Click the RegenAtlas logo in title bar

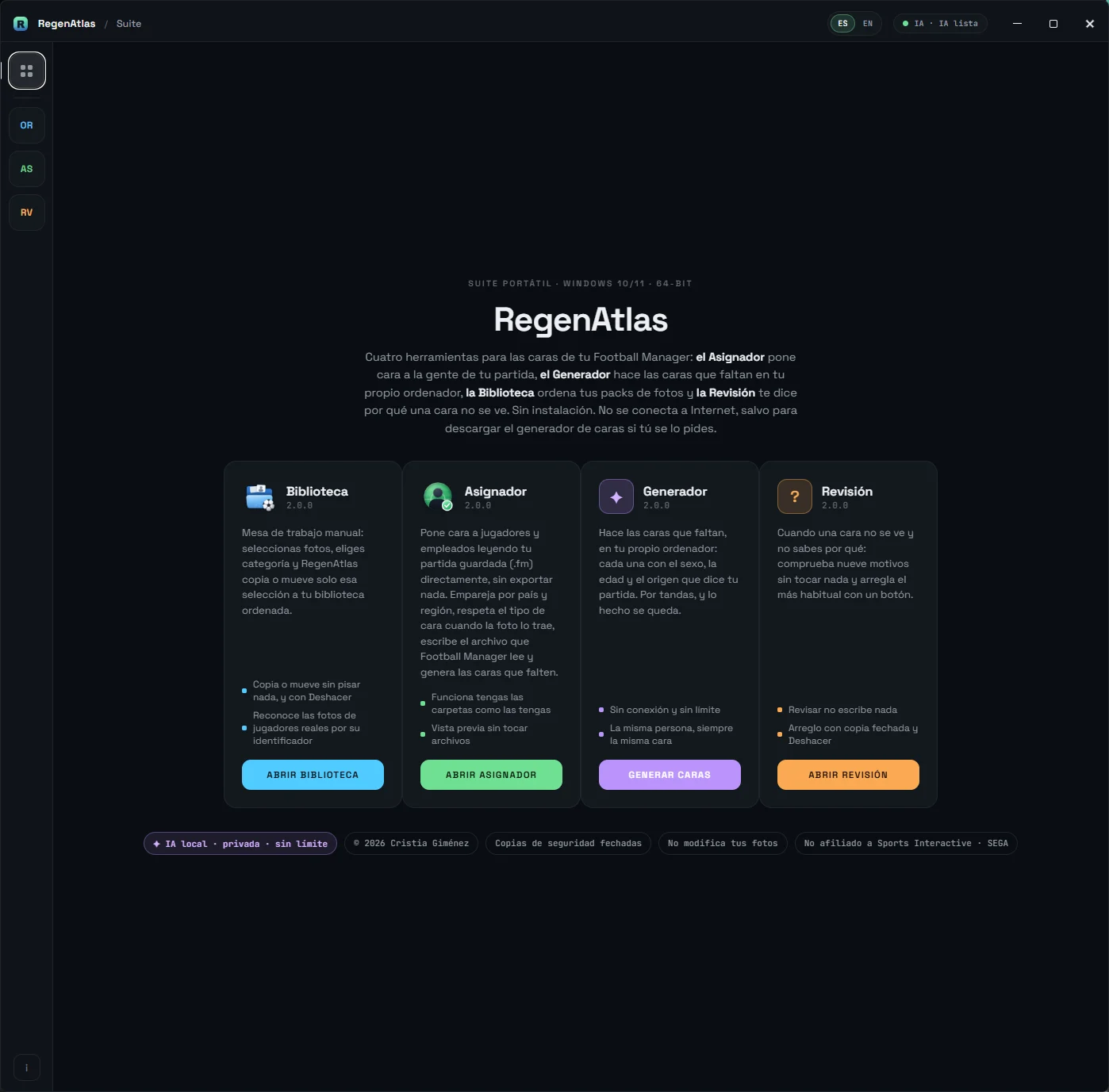pyautogui.click(x=21, y=24)
